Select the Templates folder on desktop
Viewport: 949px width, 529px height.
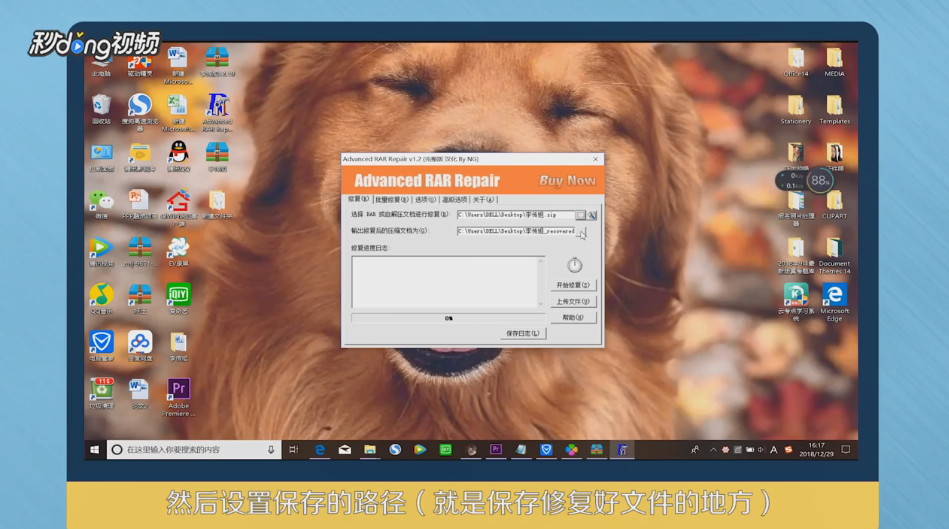click(834, 109)
